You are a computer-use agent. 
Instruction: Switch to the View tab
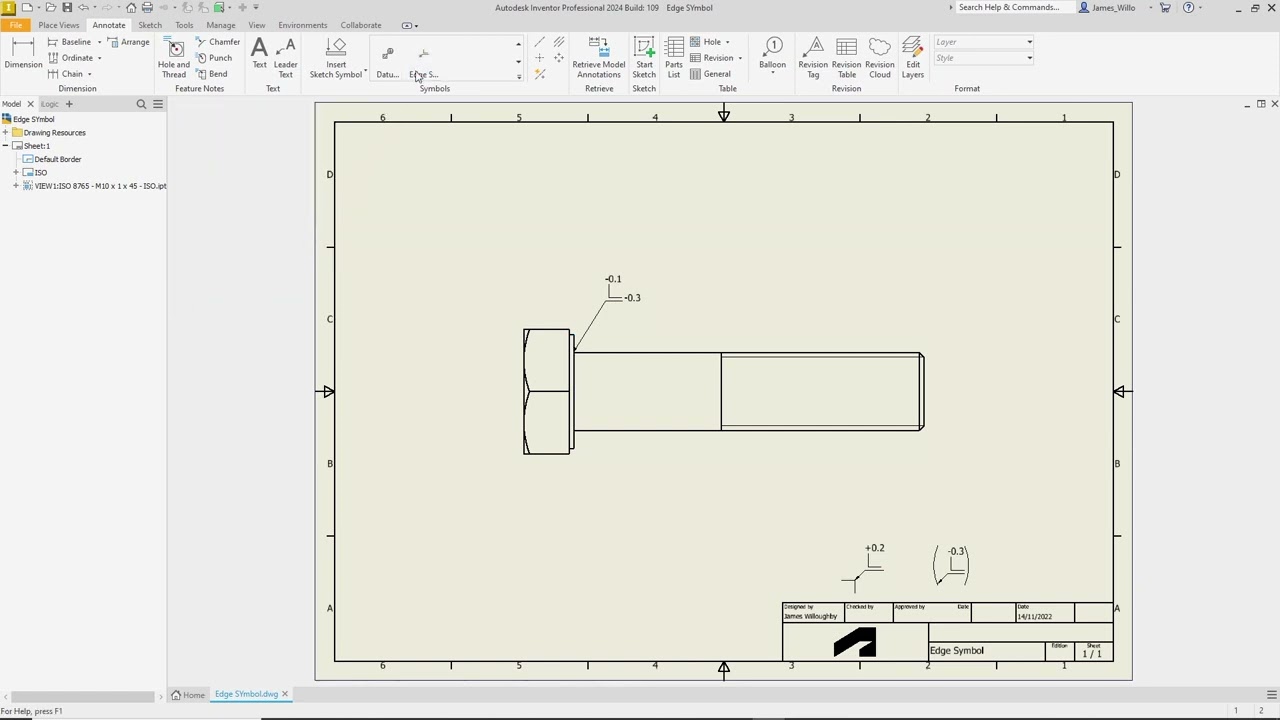pos(257,25)
